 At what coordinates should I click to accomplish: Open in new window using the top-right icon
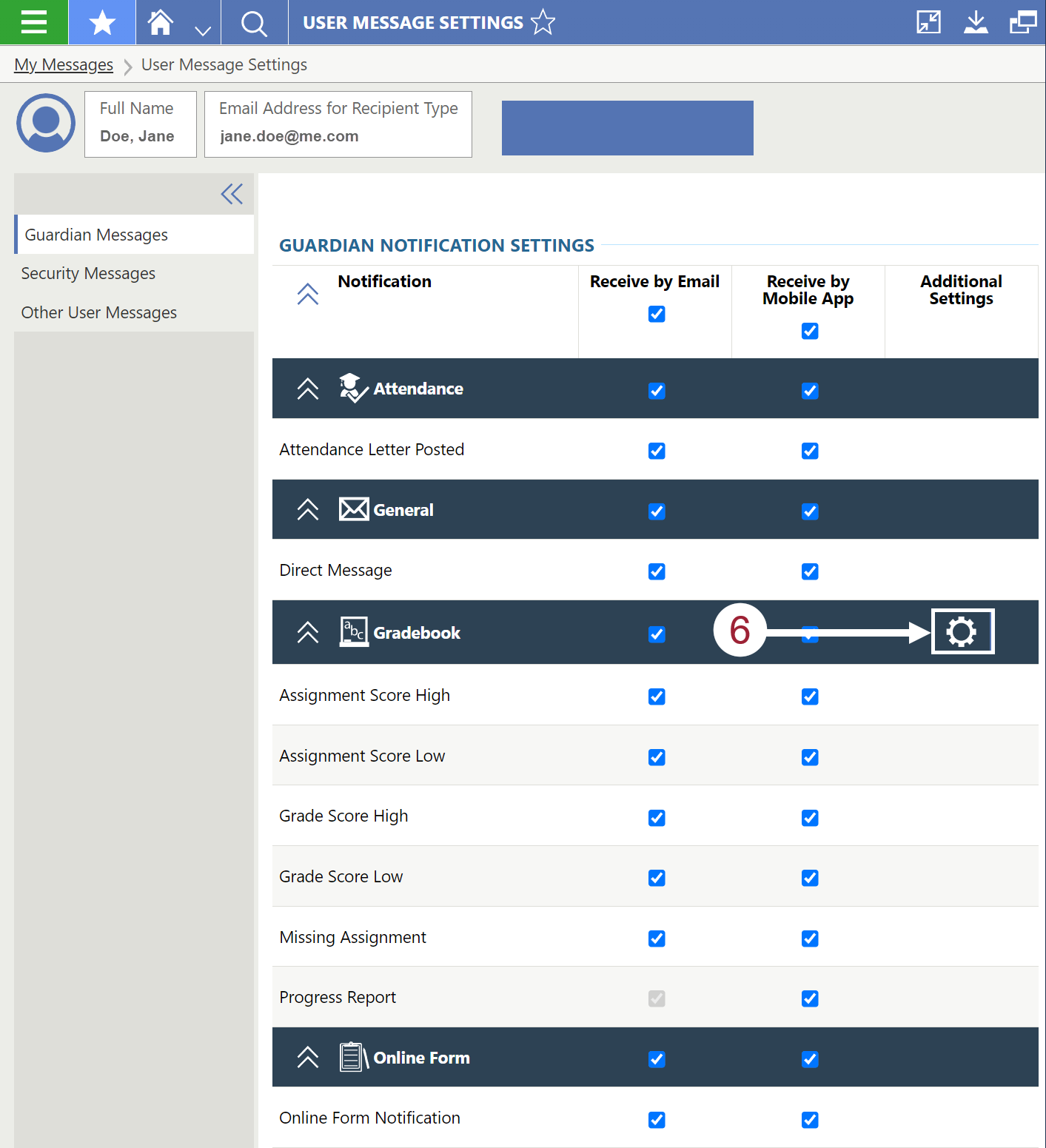1022,22
